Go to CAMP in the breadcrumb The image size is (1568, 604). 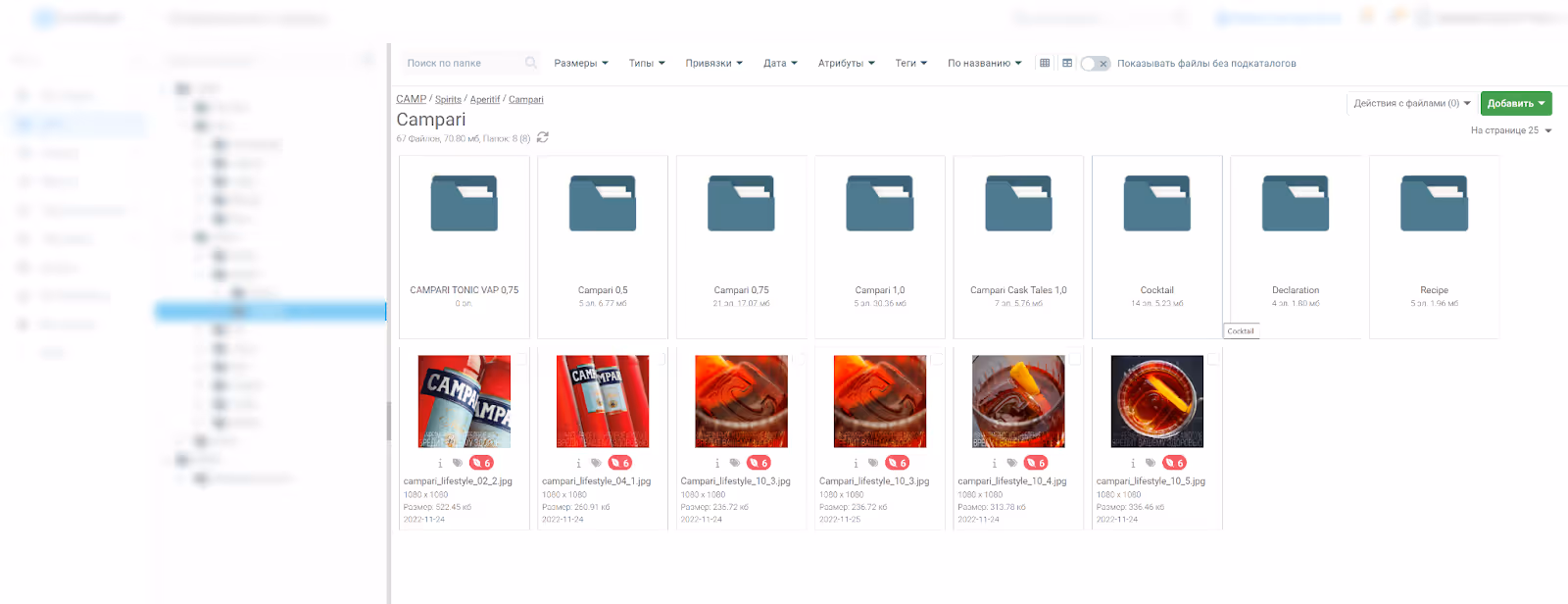click(x=412, y=99)
